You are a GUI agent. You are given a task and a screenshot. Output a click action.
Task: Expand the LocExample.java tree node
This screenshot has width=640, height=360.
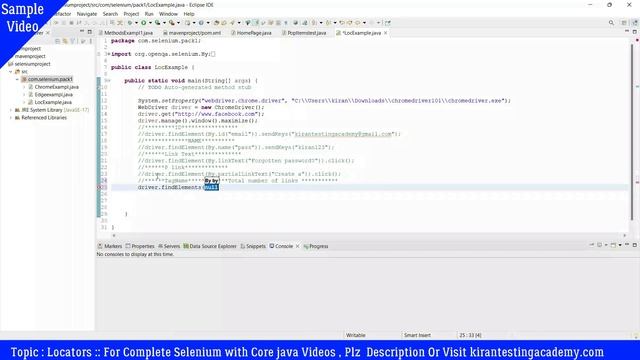click(24, 102)
